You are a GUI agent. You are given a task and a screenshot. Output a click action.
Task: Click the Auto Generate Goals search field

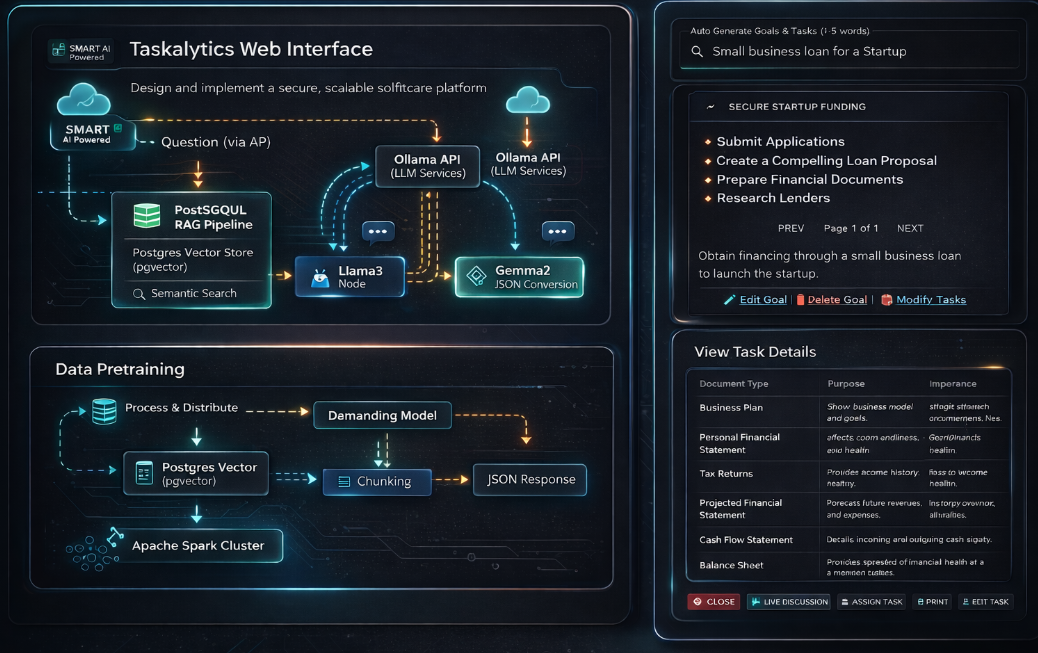849,52
